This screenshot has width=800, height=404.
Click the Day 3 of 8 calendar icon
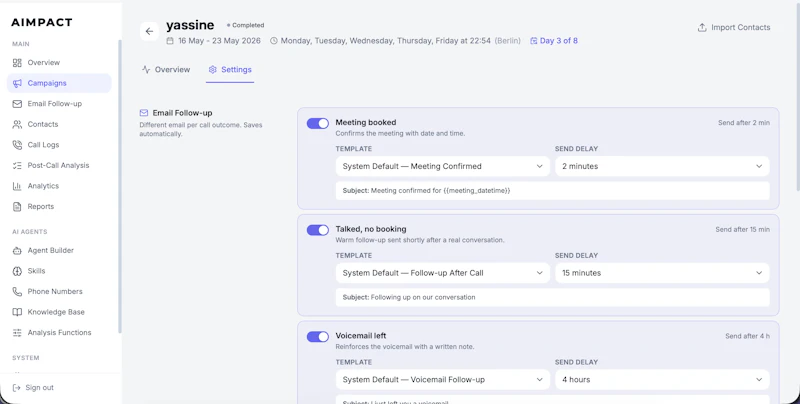(534, 41)
